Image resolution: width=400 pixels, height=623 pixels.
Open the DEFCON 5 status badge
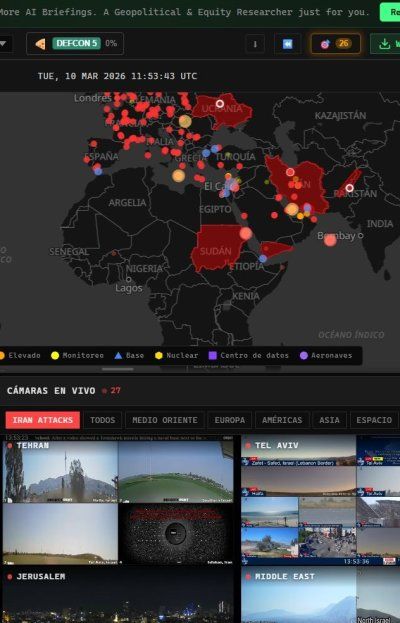[76, 43]
